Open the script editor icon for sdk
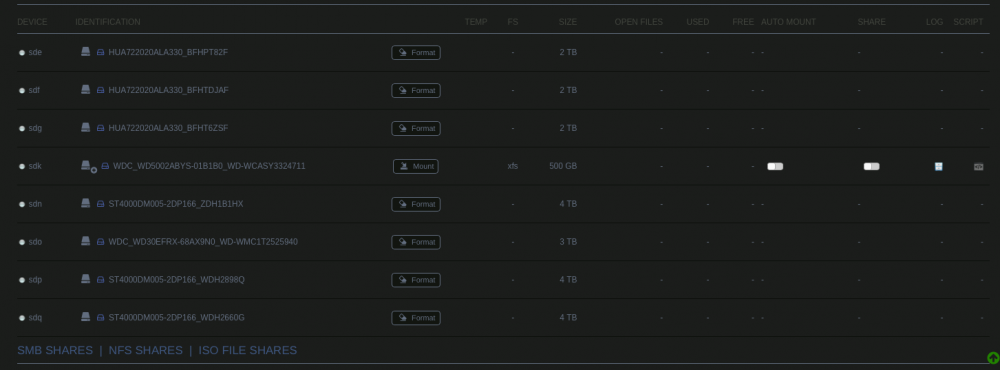 pos(978,166)
